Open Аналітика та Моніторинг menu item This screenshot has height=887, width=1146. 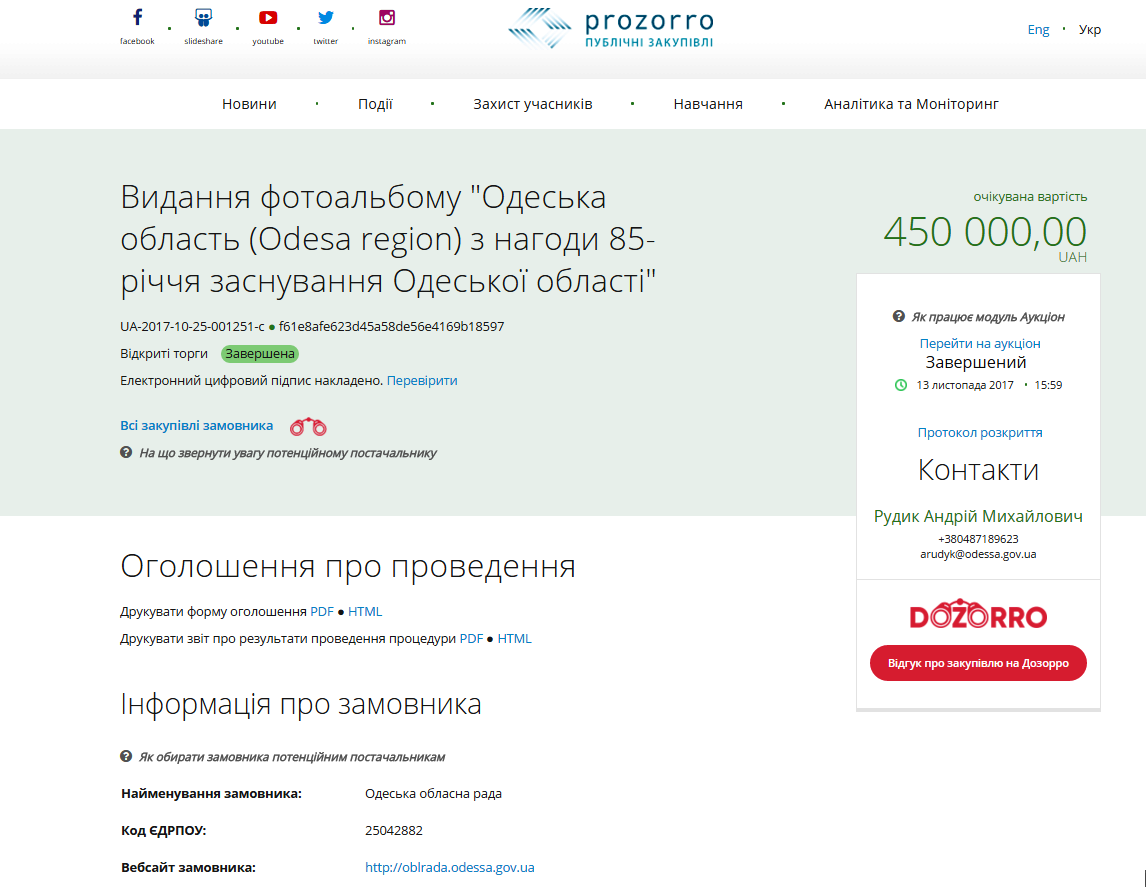point(911,104)
